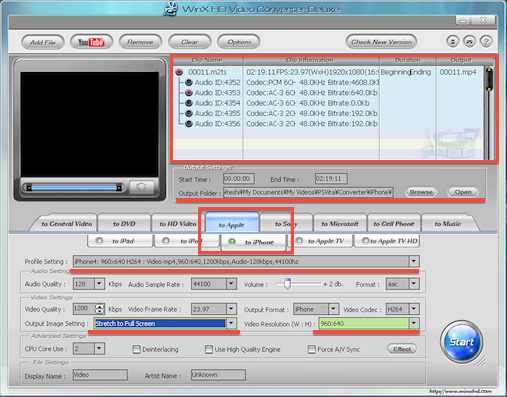Enable Use High Quality Engine checkbox

(209, 349)
